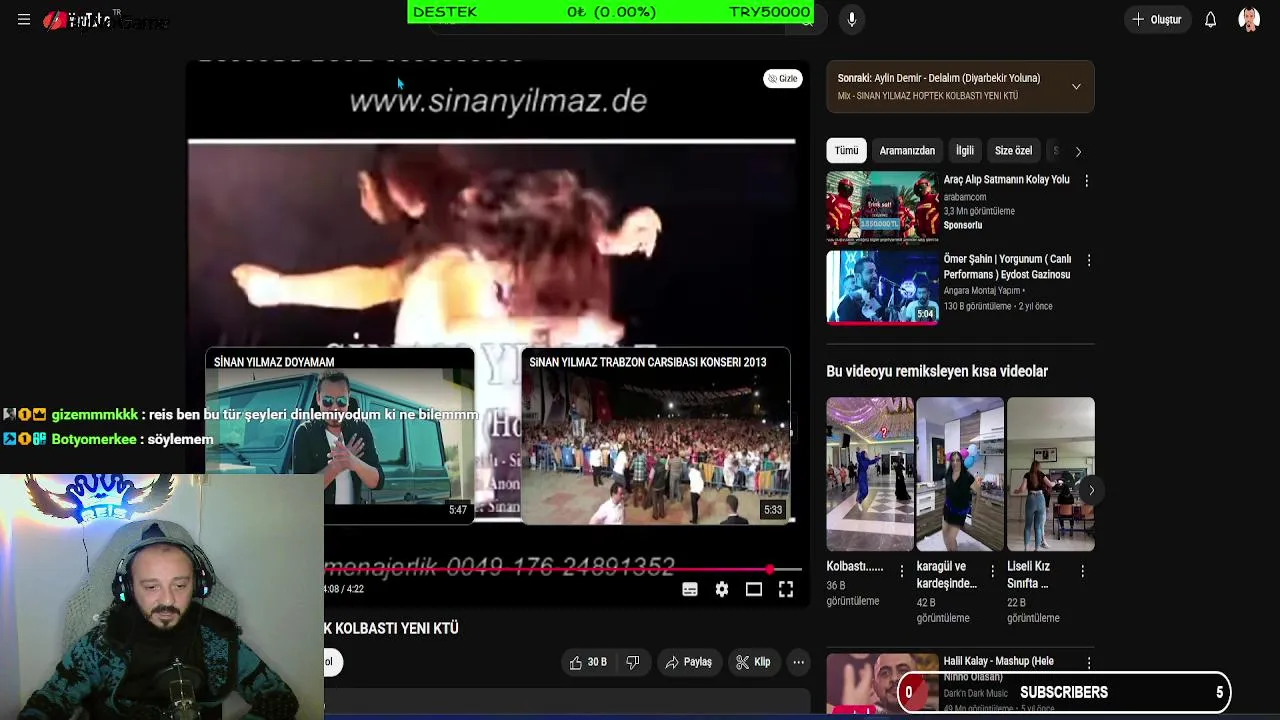The width and height of the screenshot is (1280, 720).
Task: Select the Size özel filter chip
Action: 1013,151
